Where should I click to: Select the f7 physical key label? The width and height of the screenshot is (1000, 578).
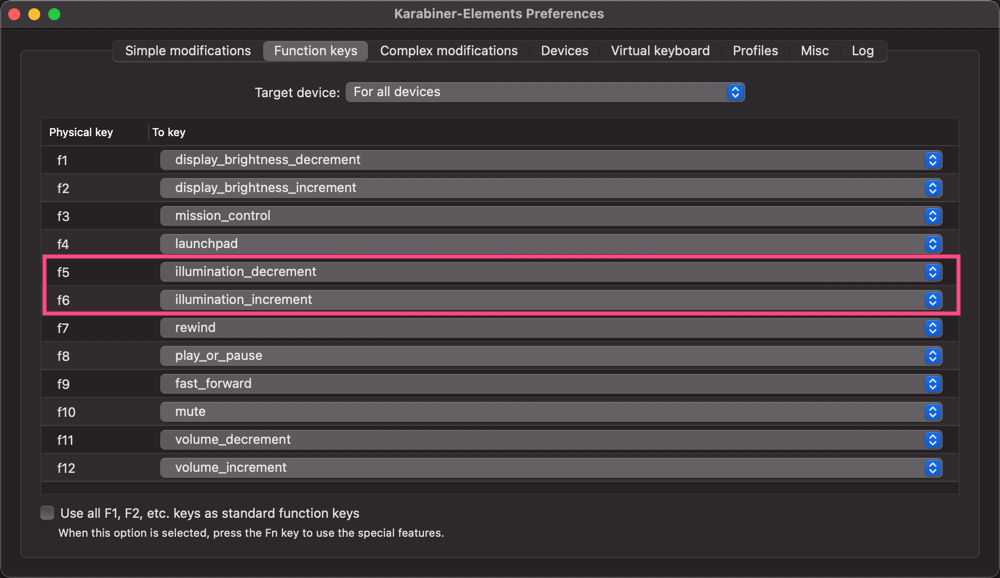point(62,328)
